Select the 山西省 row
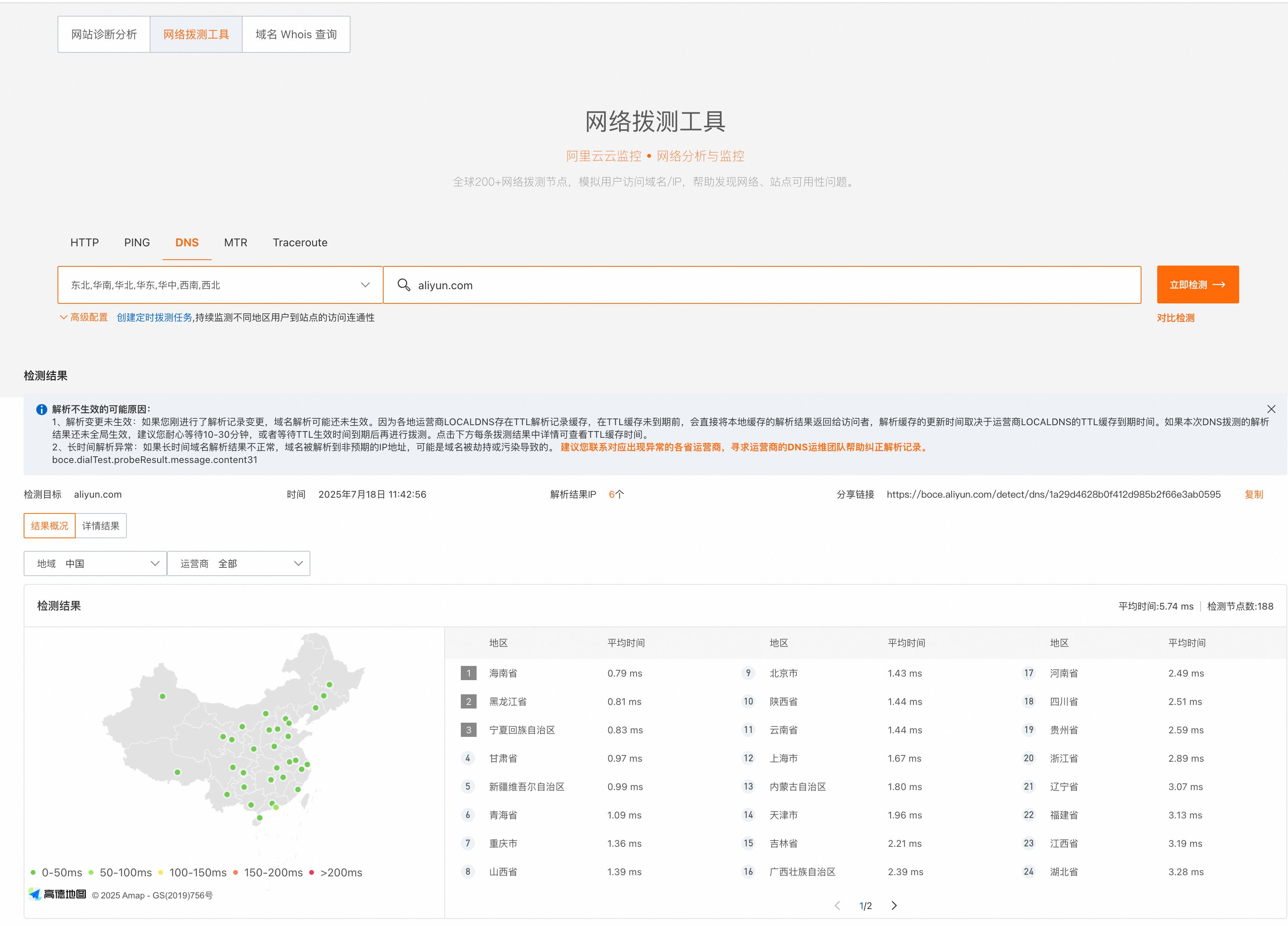Image resolution: width=1288 pixels, height=926 pixels. point(585,872)
